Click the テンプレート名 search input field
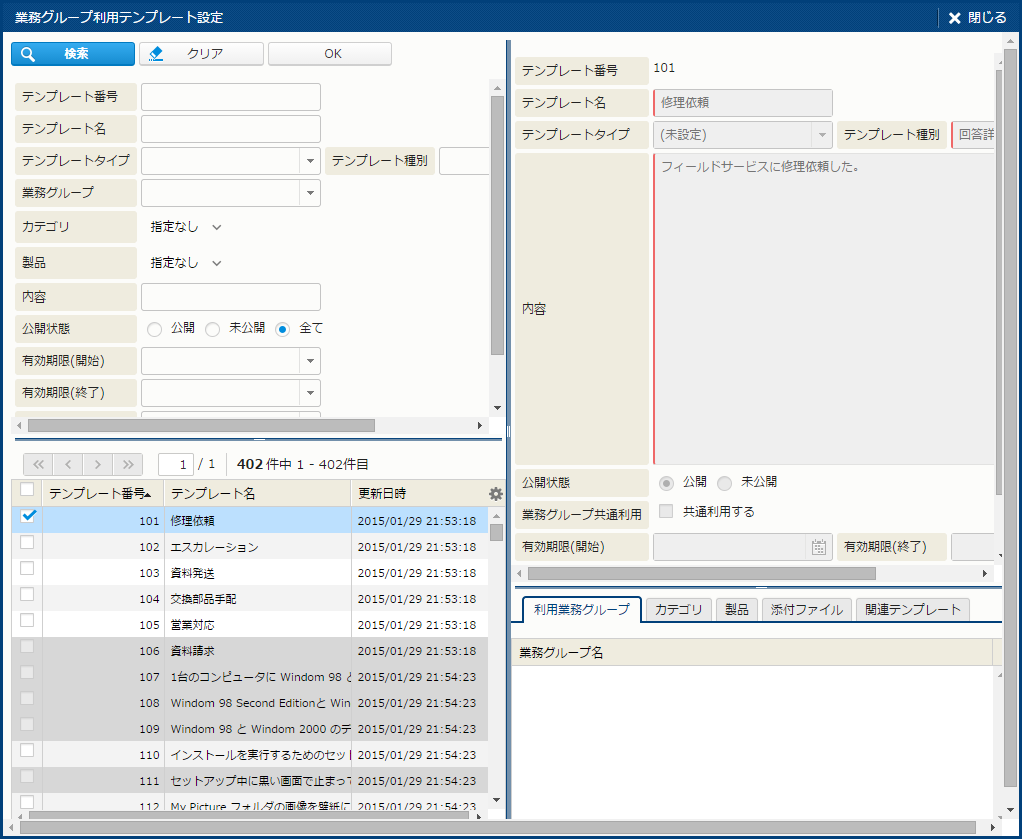 tap(231, 129)
